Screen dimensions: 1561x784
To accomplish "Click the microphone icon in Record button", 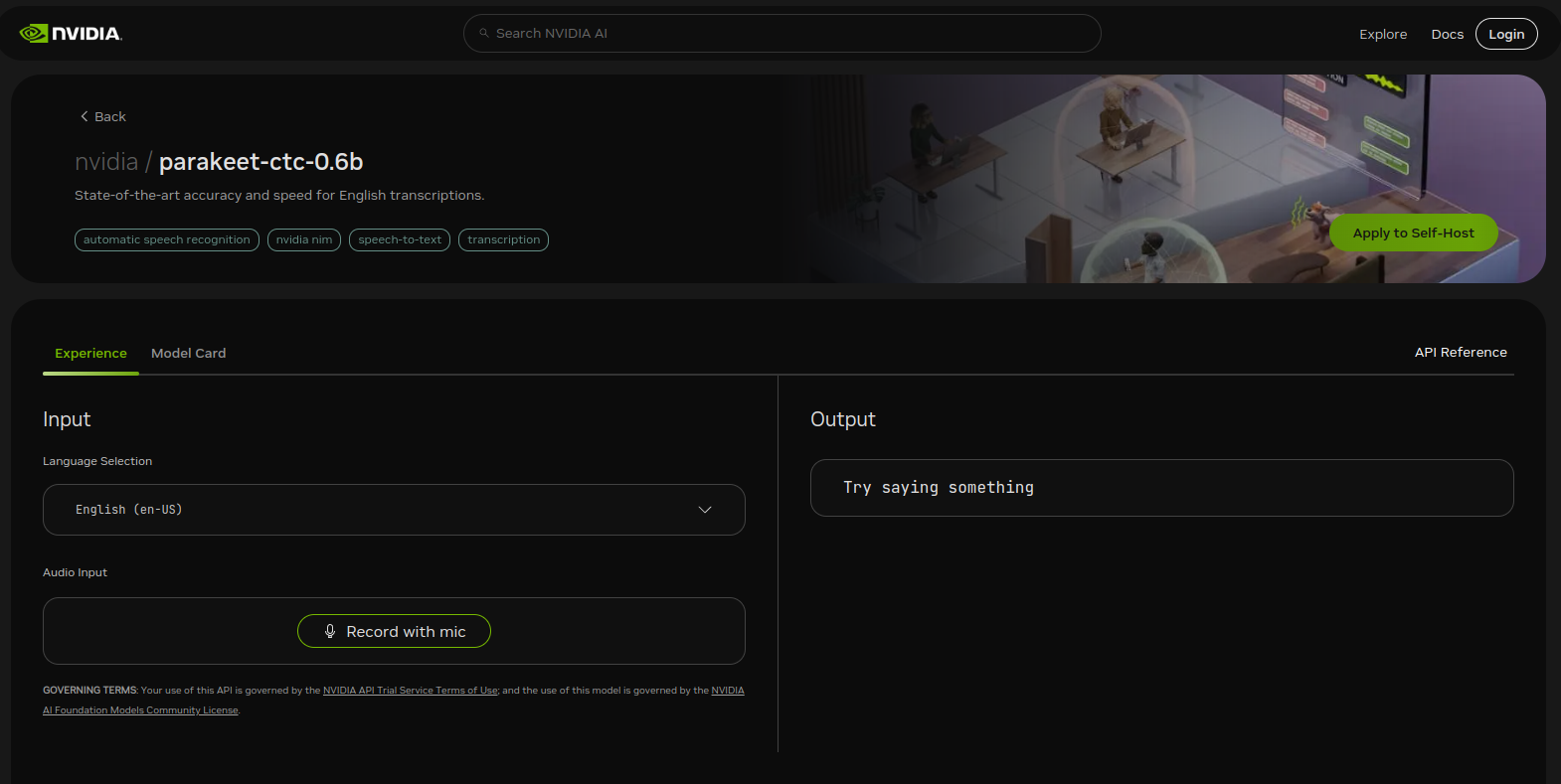I will tap(330, 631).
